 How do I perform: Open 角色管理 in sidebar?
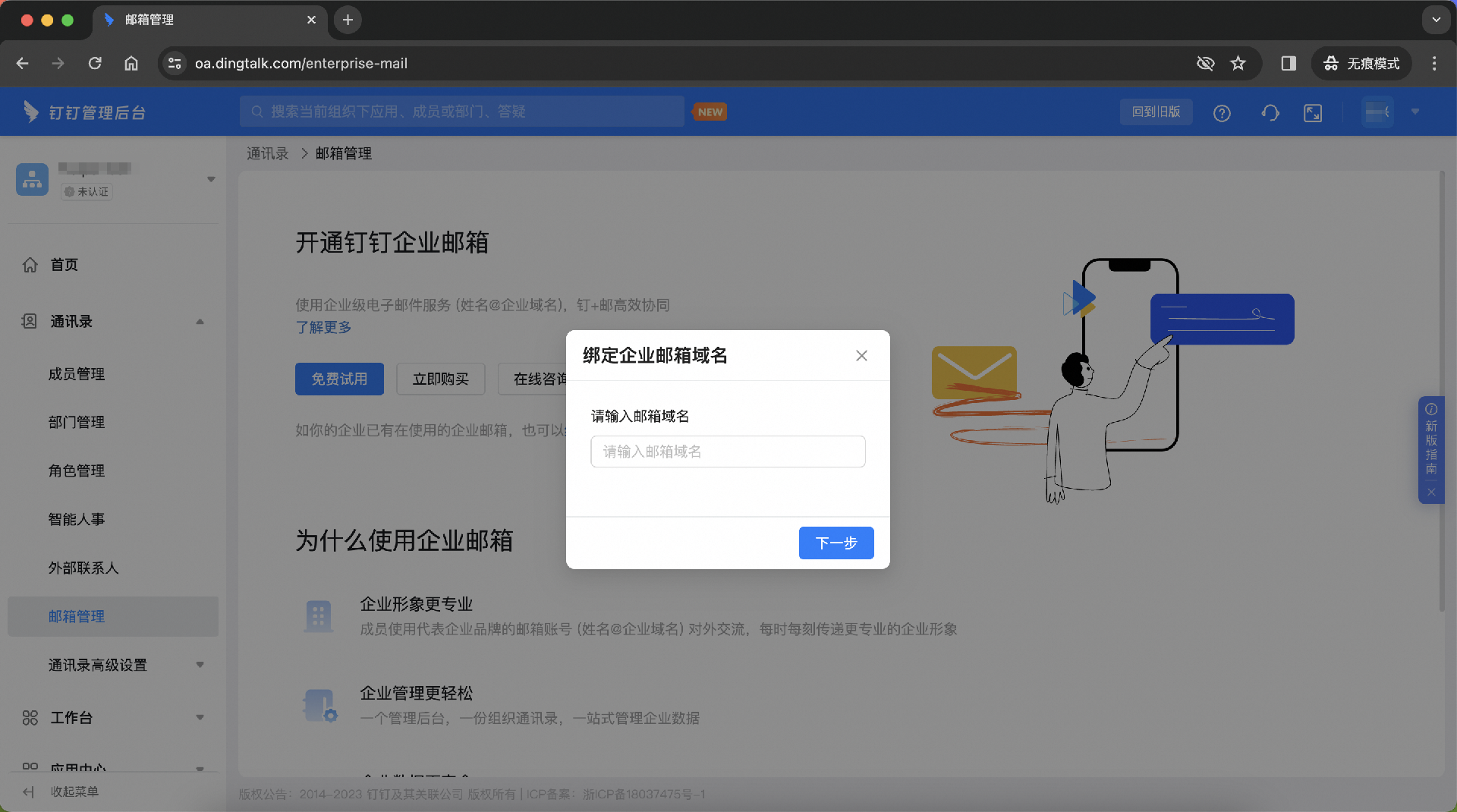point(77,471)
